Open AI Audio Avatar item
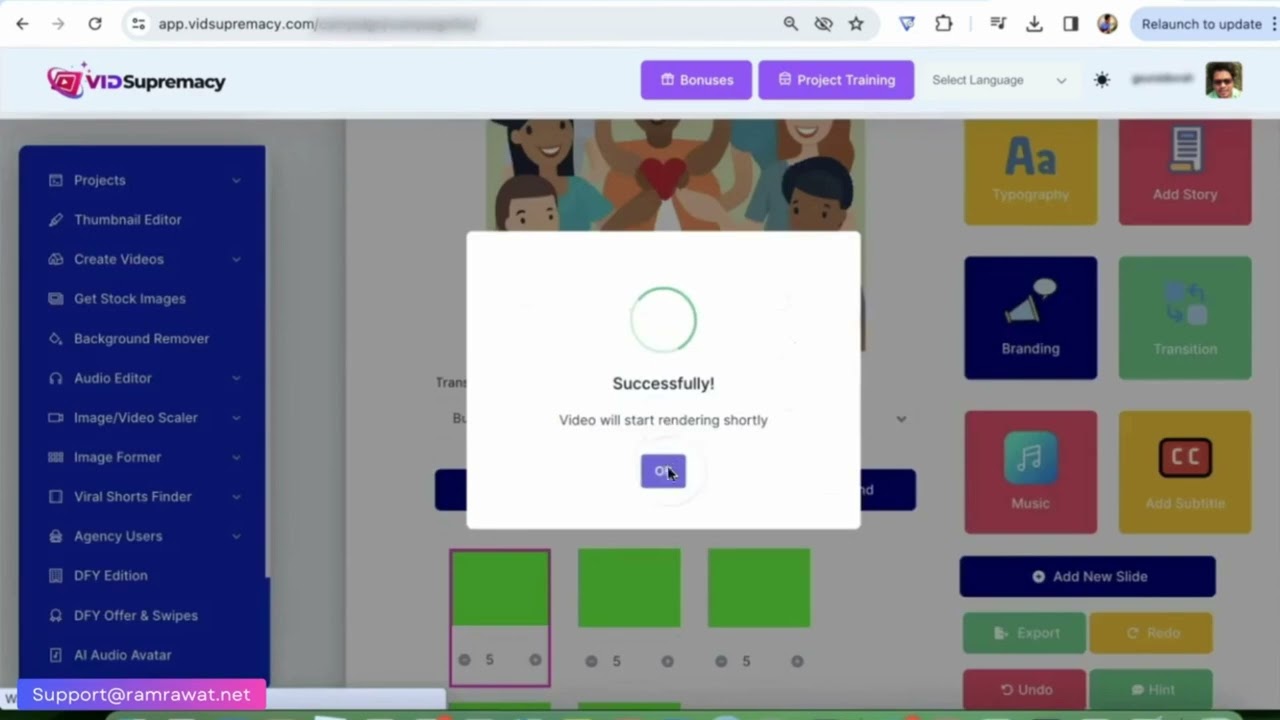1280x720 pixels. pos(122,655)
